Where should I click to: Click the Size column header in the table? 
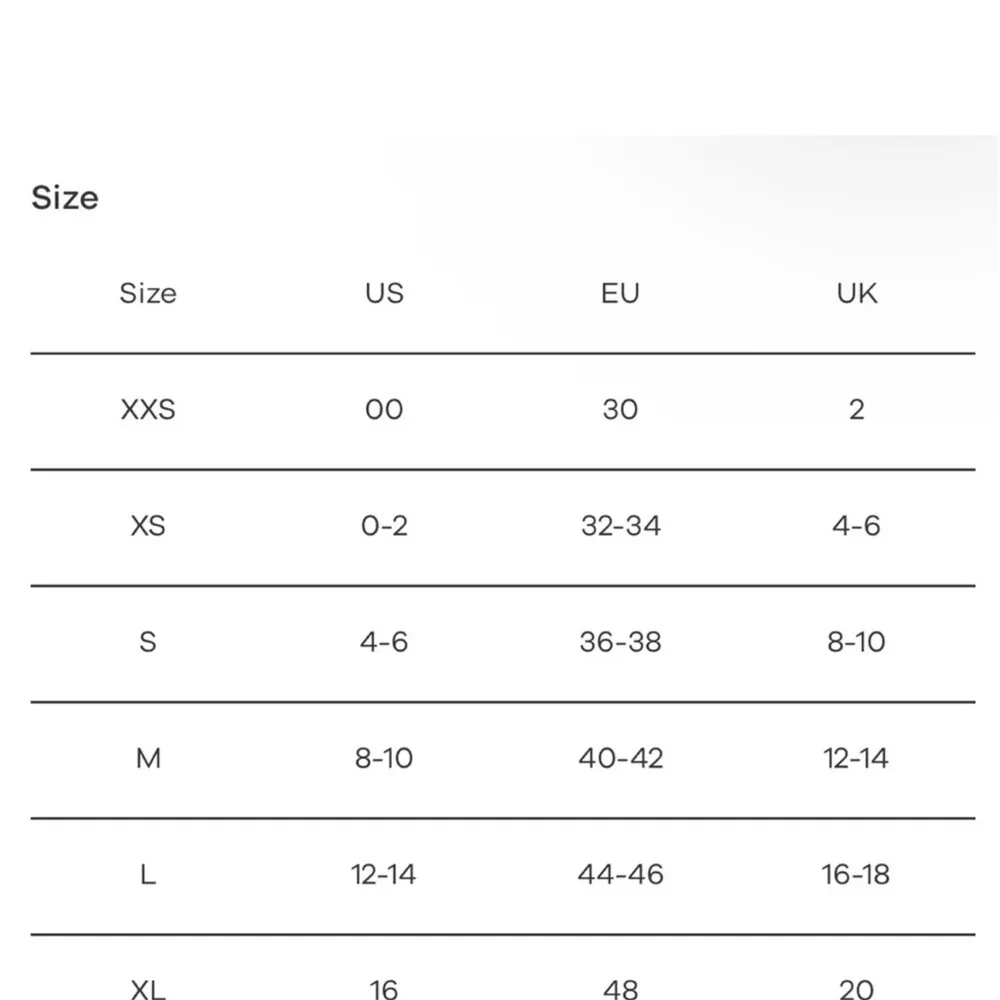pos(148,293)
